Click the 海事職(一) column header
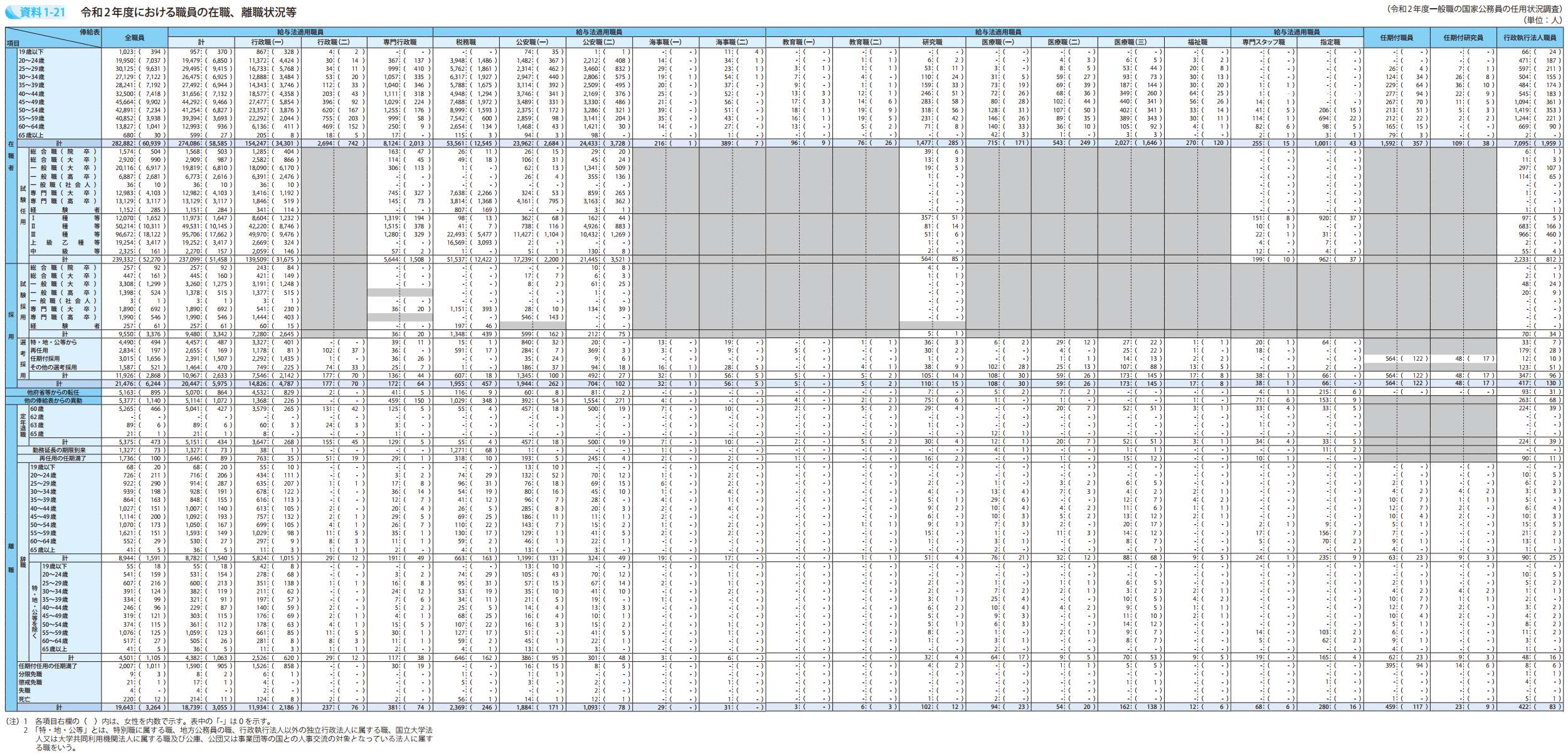Viewport: 1568px width, 756px height. coord(665,42)
